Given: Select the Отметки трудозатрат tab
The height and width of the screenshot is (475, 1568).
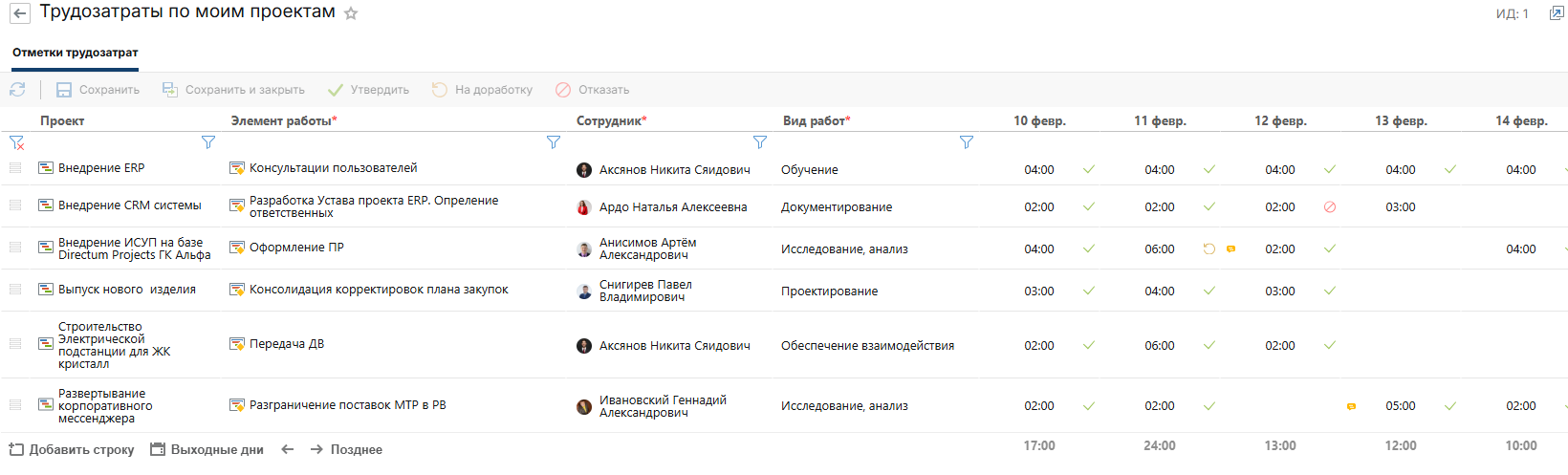Looking at the screenshot, I should coord(75,54).
